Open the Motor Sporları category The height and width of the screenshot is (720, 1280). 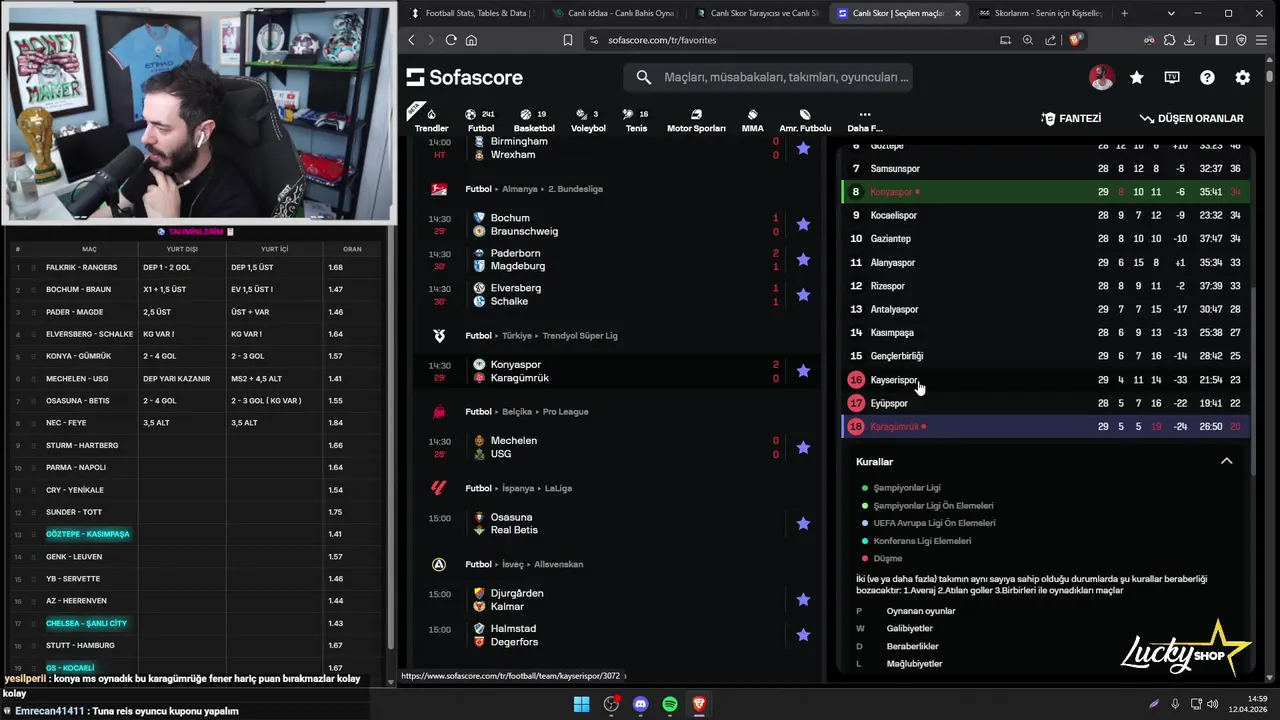tap(696, 120)
